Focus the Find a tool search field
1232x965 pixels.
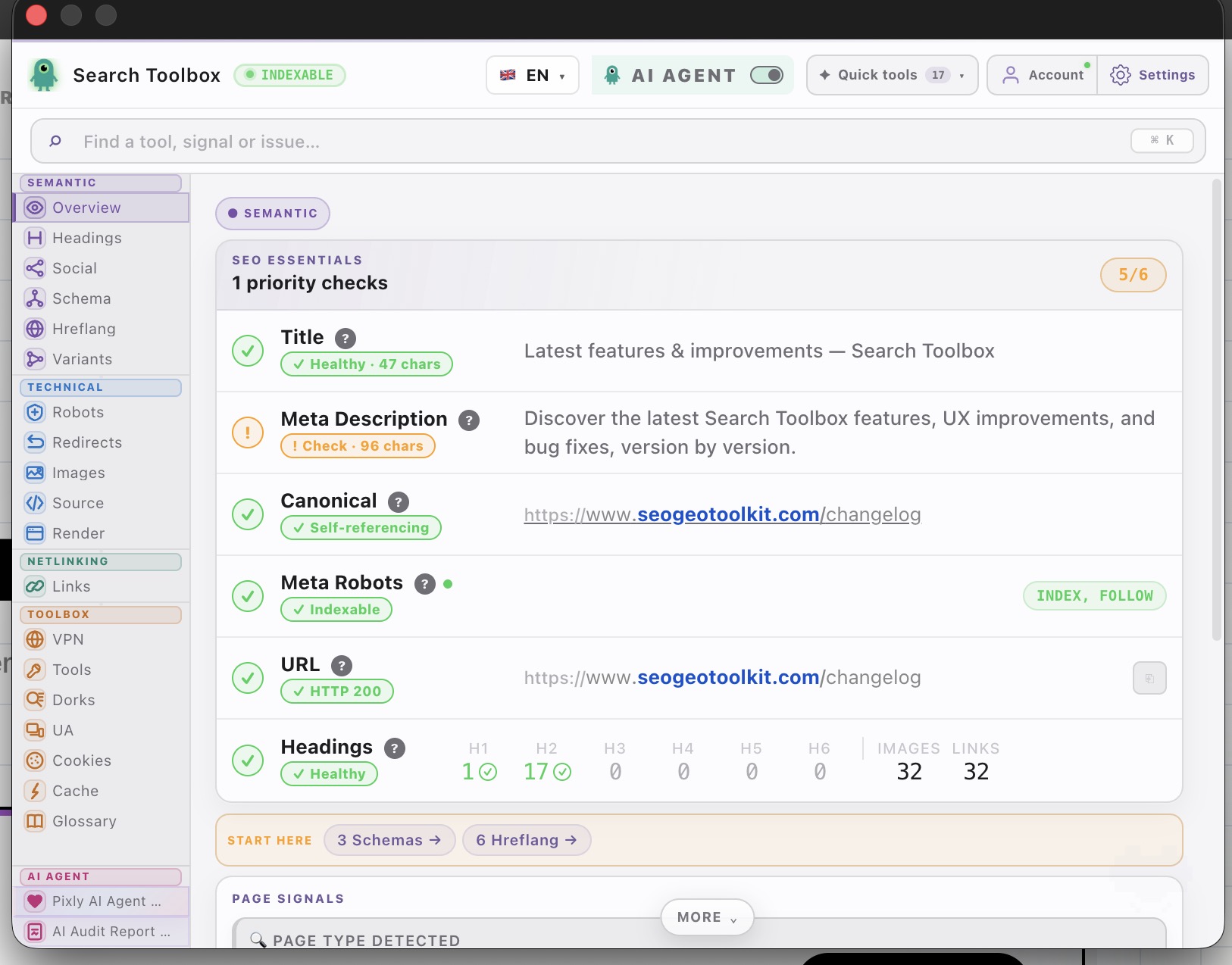[x=618, y=141]
